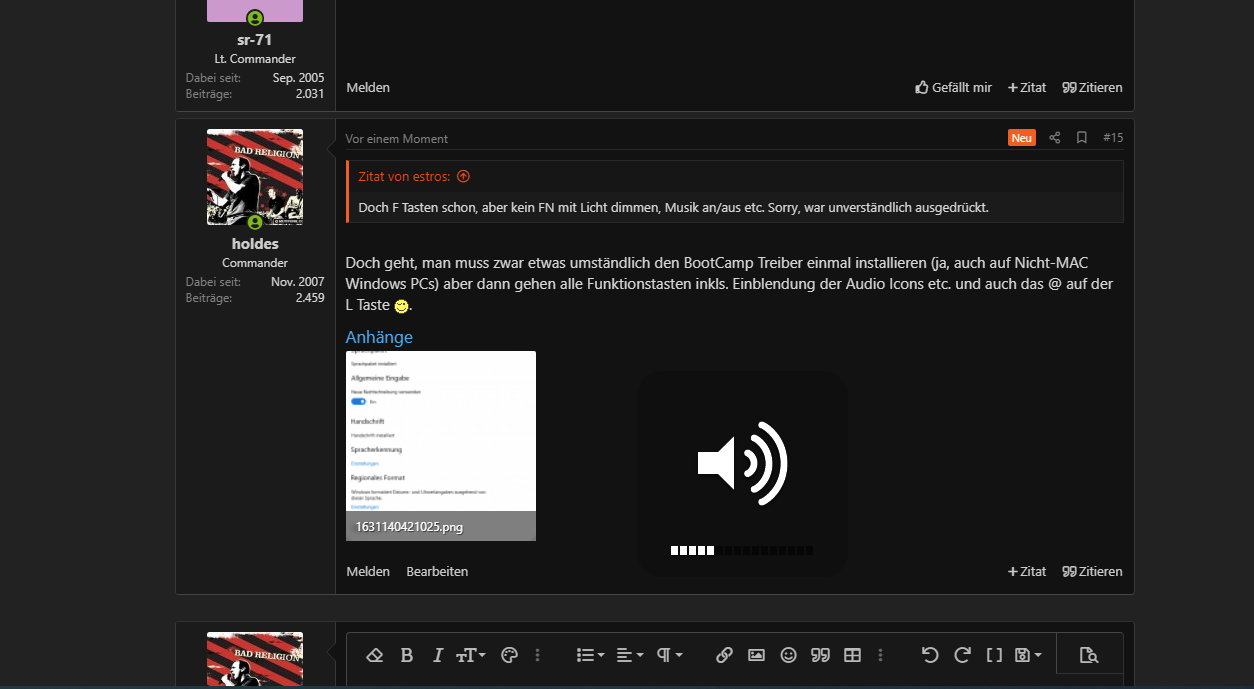Open attachment 1631140421025.png thumbnail
The image size is (1254, 689).
(441, 446)
